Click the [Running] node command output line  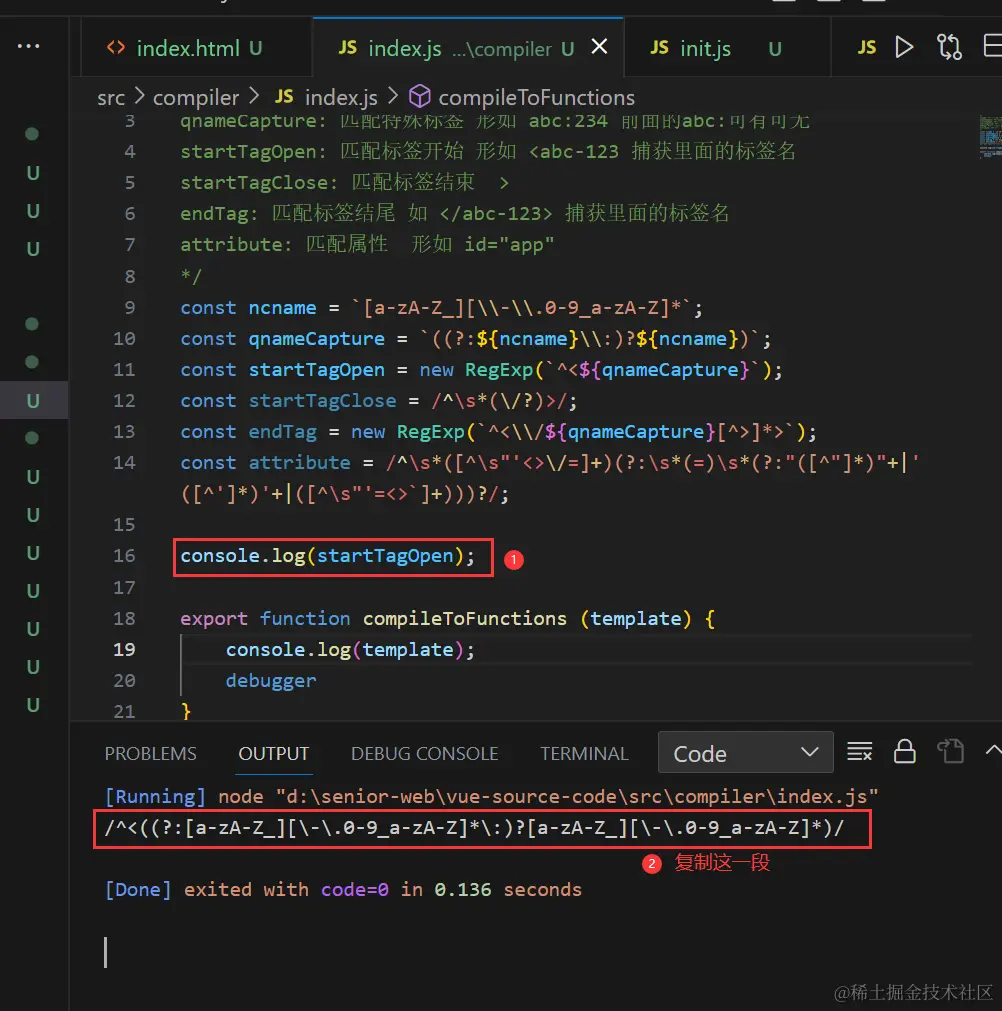[491, 797]
